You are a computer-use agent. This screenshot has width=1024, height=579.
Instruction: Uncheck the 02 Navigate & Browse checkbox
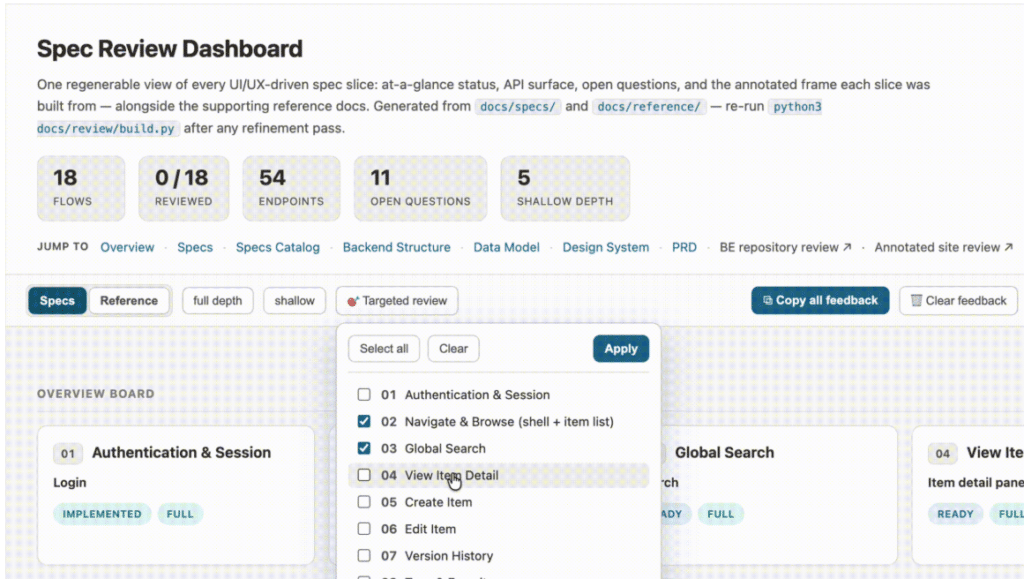364,421
